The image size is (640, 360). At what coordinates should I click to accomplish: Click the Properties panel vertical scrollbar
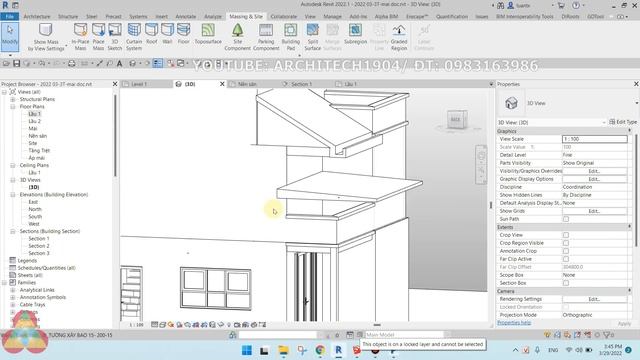(636, 190)
